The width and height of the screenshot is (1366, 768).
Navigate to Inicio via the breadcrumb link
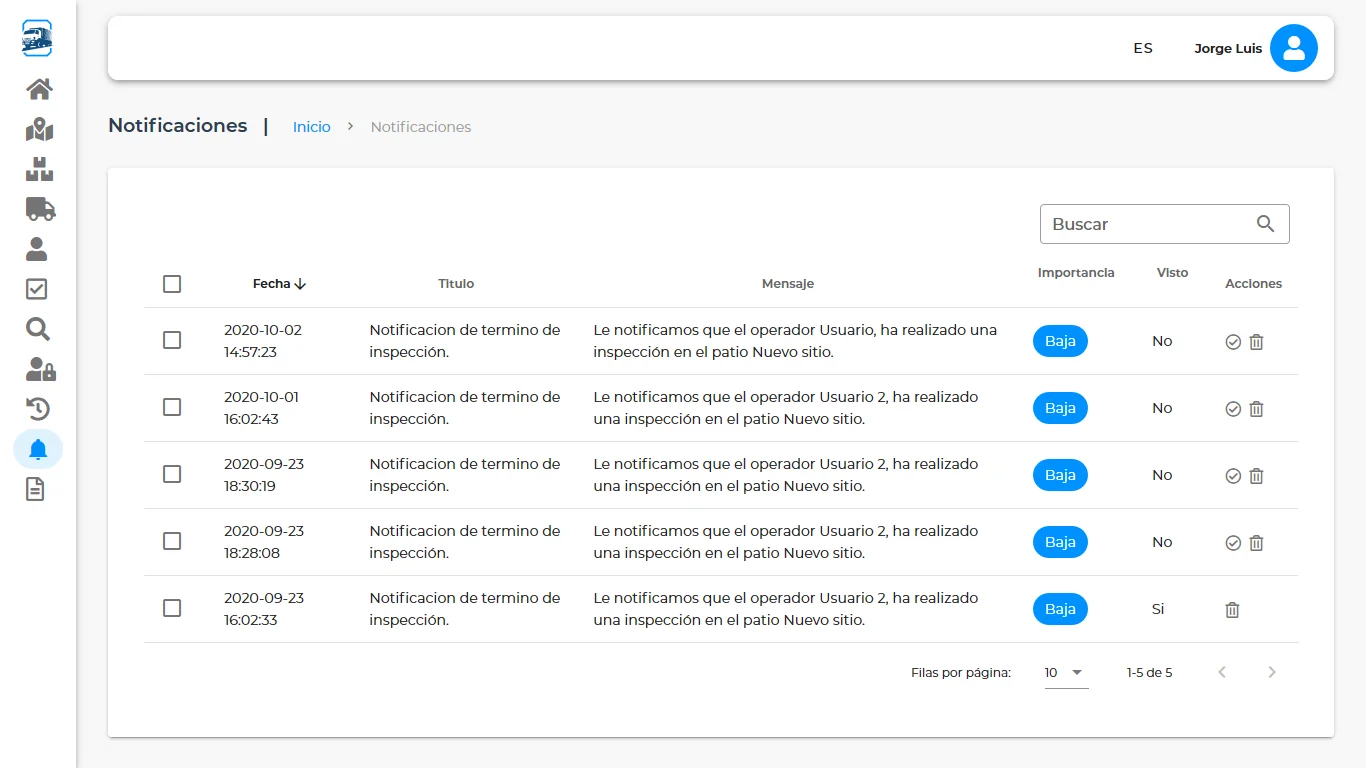(x=311, y=127)
